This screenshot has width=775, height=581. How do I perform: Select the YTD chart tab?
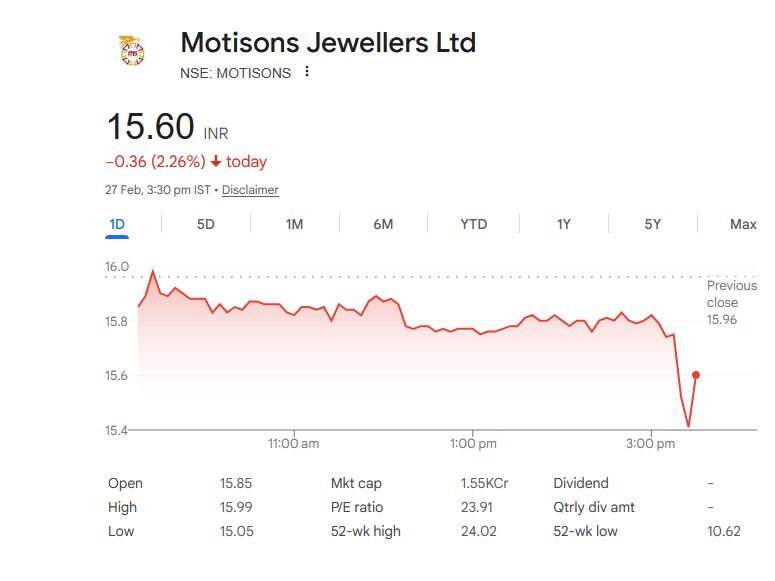473,224
